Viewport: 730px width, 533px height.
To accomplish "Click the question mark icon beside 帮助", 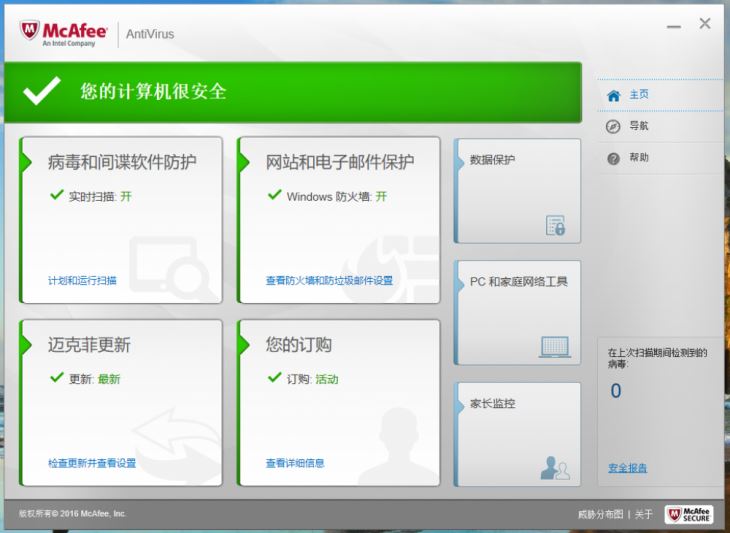I will [613, 158].
